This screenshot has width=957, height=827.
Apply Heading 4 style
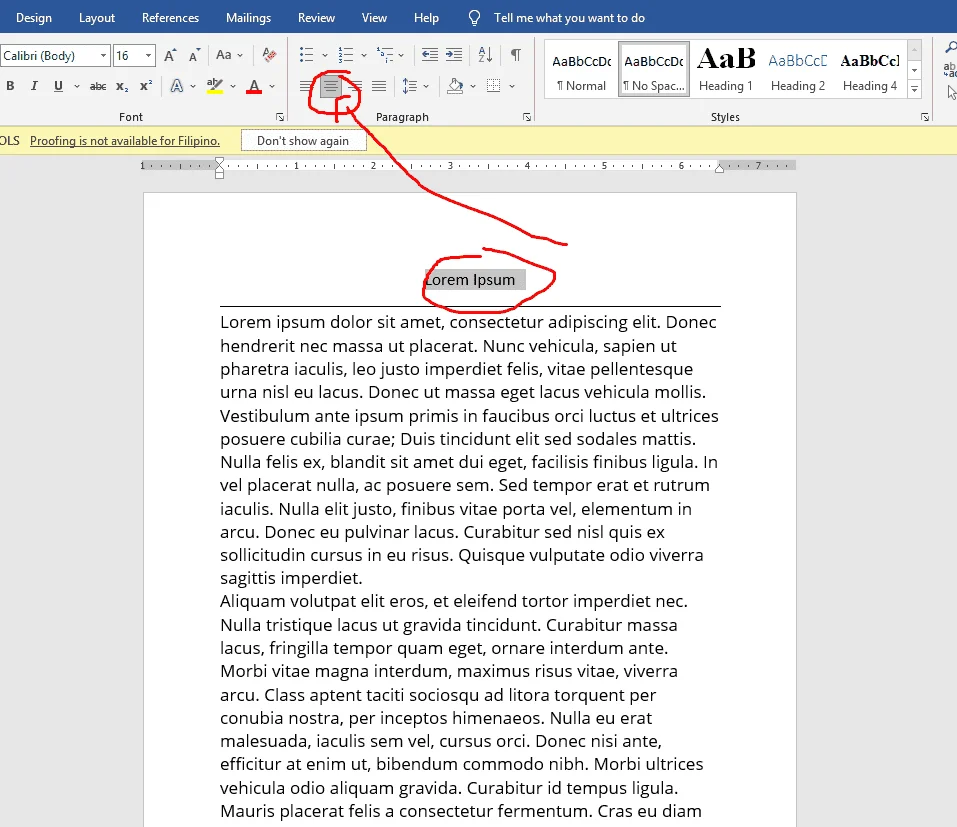click(870, 70)
